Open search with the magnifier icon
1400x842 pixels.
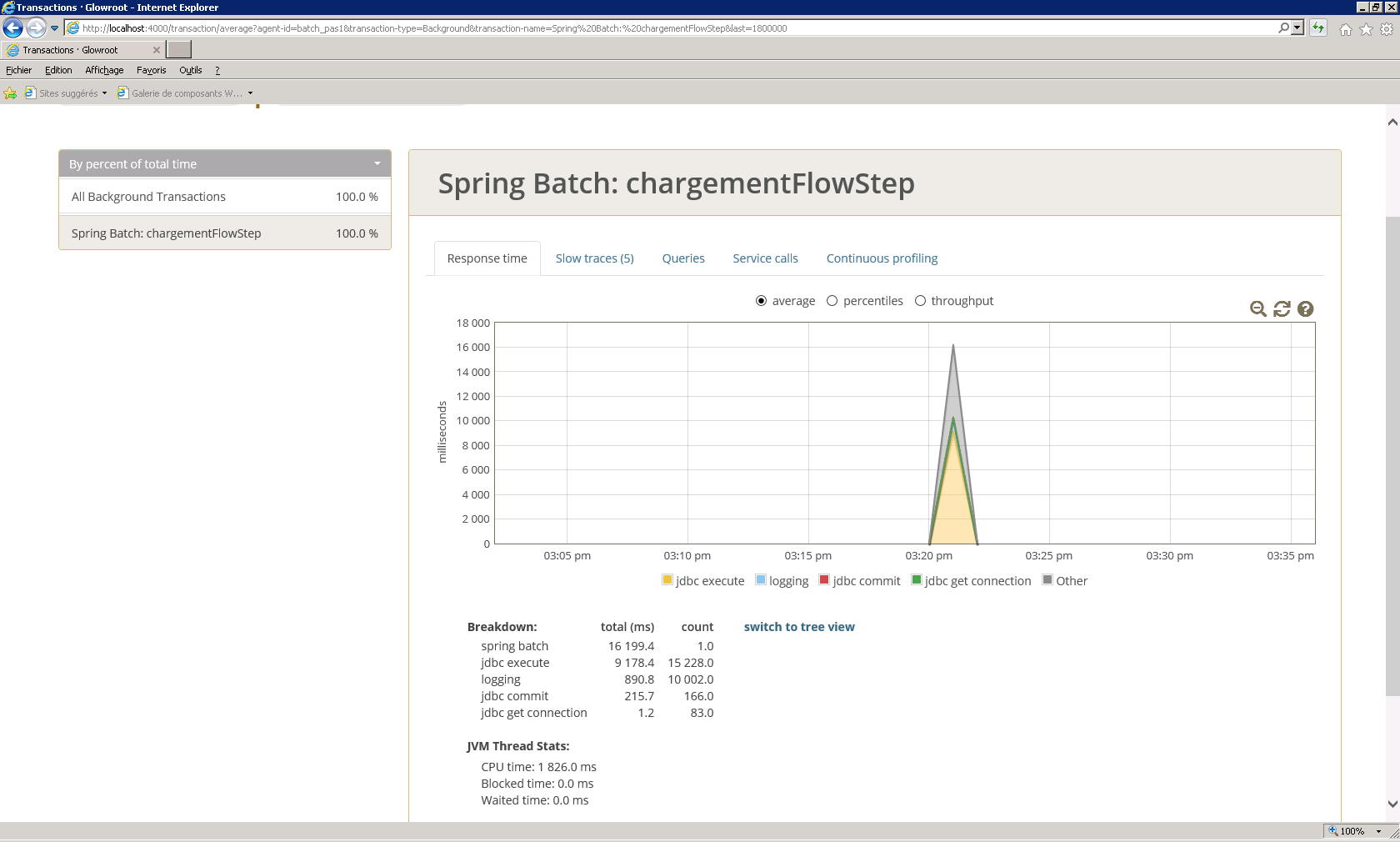click(1283, 28)
